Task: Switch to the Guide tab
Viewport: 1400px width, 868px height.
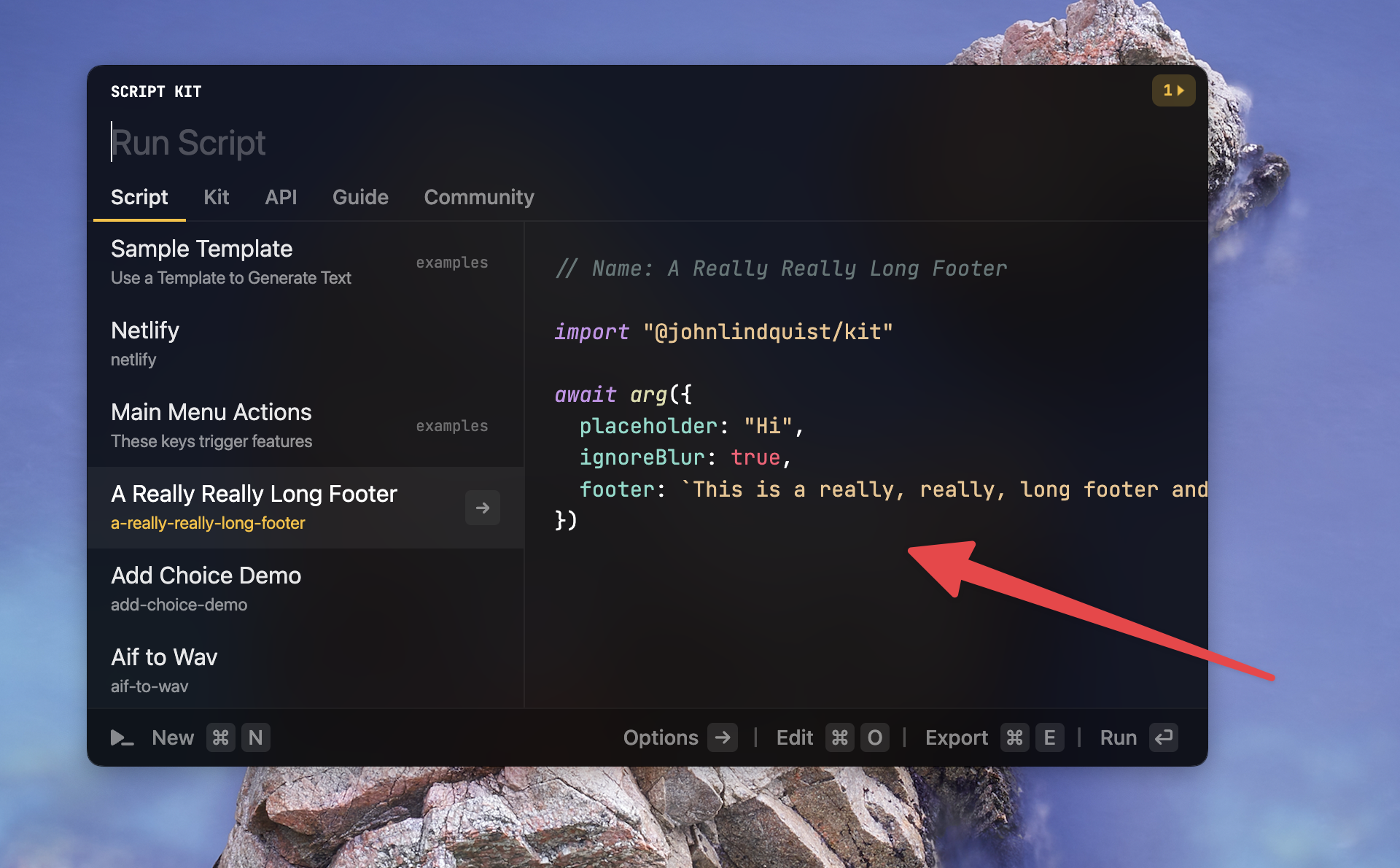Action: [x=360, y=197]
